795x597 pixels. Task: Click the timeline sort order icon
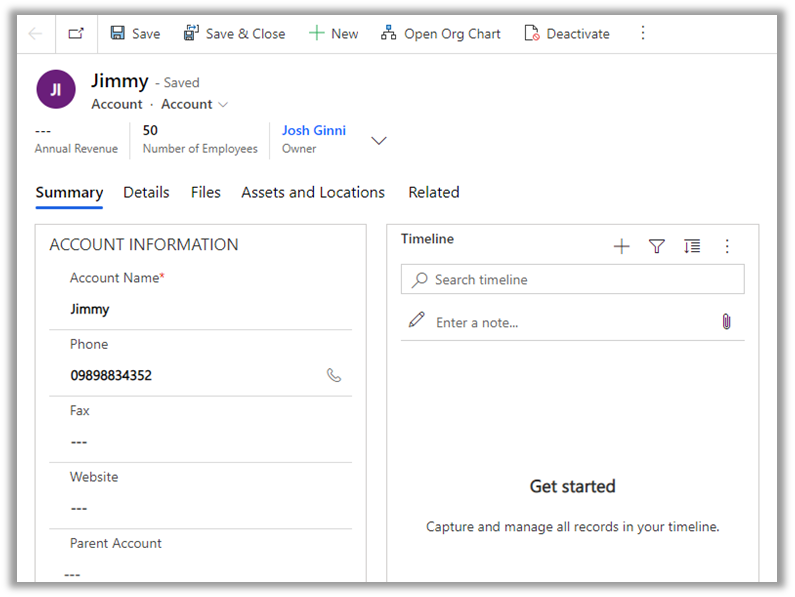tap(692, 246)
